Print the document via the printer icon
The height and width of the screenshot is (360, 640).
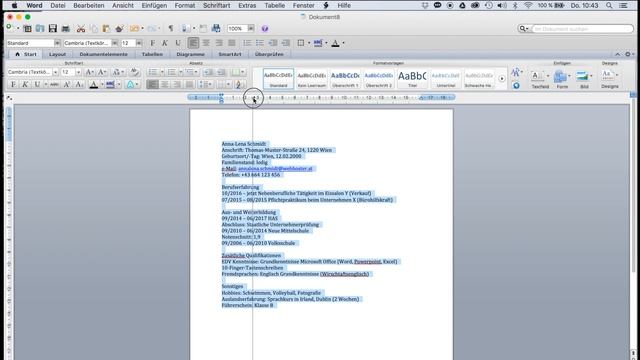65,29
